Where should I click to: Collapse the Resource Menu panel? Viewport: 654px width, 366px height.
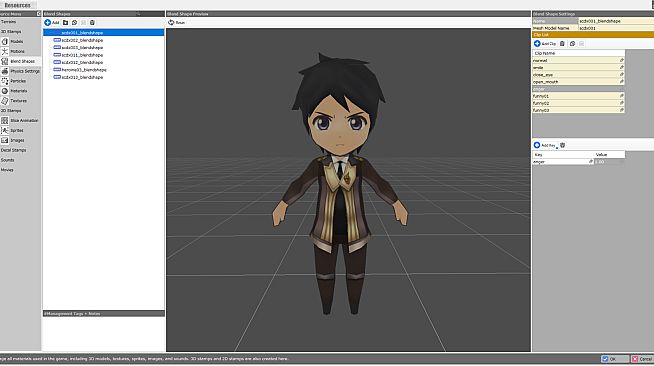point(38,14)
